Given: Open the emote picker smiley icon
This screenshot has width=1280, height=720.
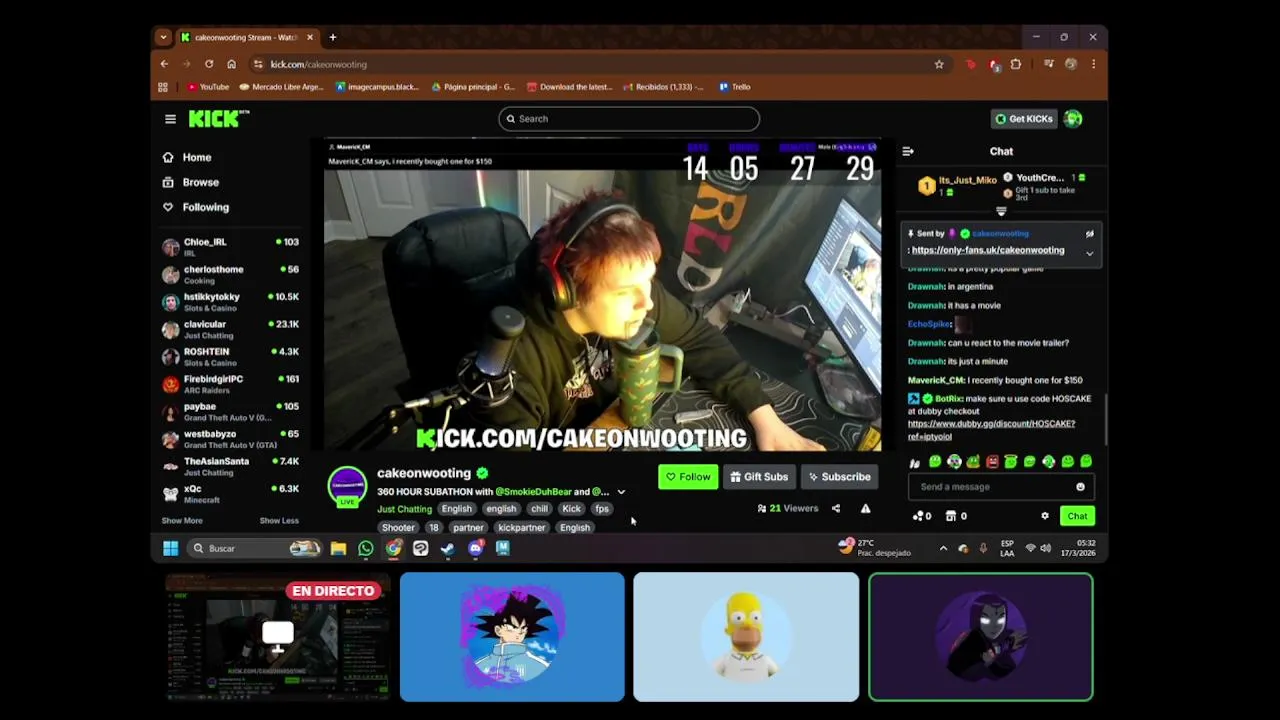Looking at the screenshot, I should [1080, 487].
